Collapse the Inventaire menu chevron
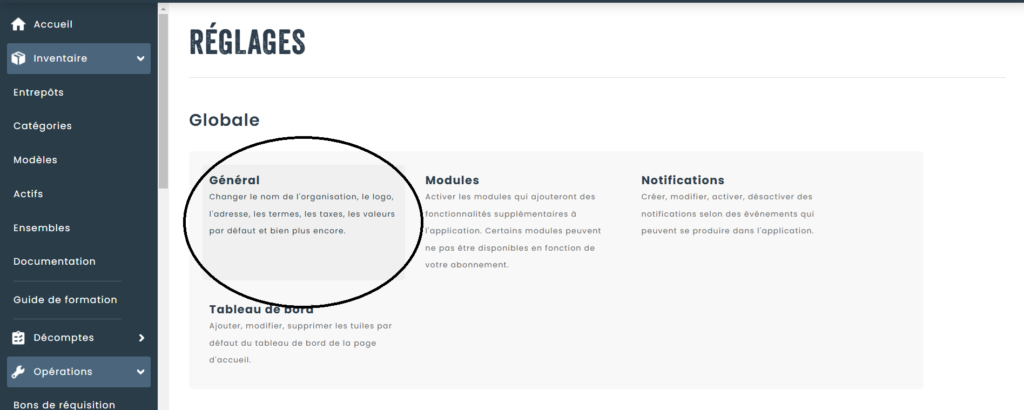 click(141, 58)
